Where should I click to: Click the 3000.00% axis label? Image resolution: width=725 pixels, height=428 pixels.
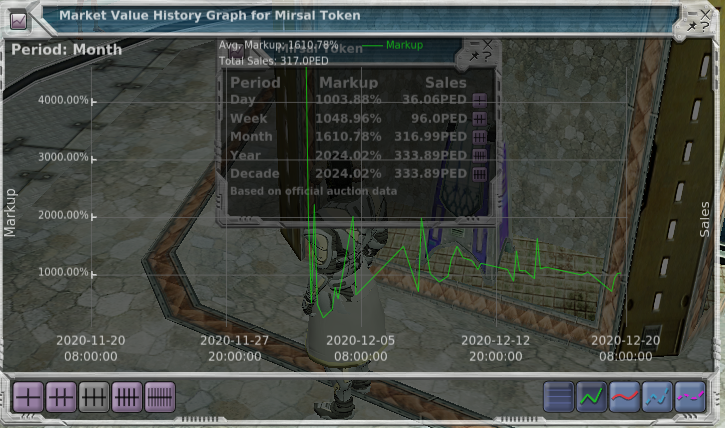click(x=63, y=157)
